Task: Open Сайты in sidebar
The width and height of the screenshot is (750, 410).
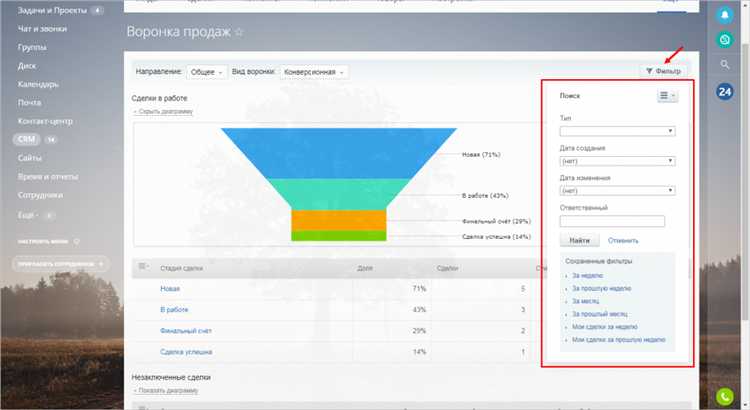Action: [30, 158]
